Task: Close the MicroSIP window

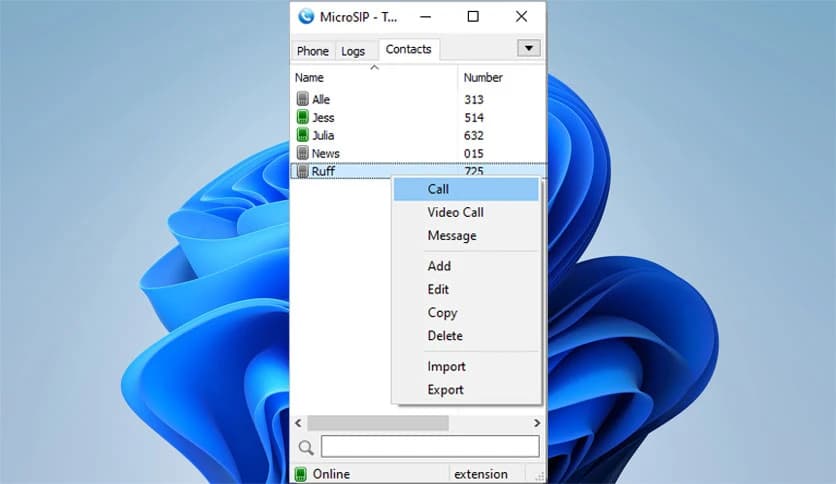Action: [x=521, y=17]
